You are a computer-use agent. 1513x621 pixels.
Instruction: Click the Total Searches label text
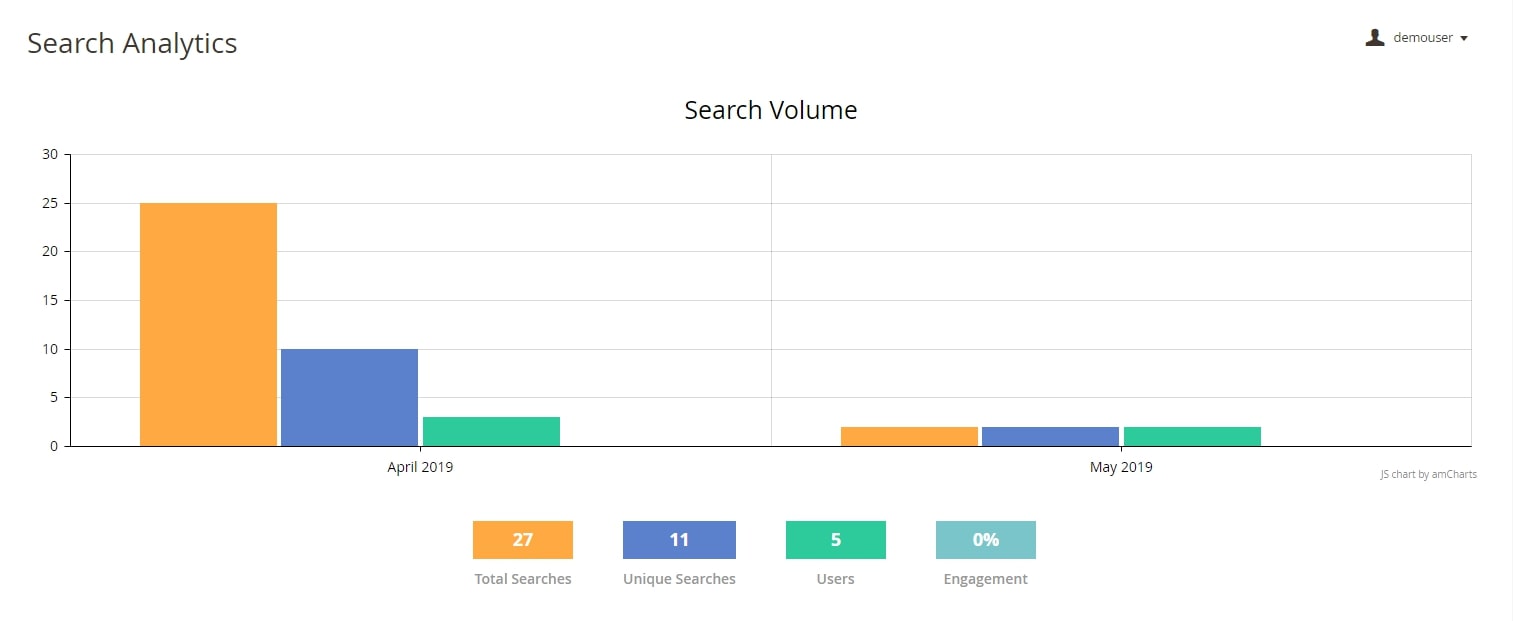tap(523, 578)
